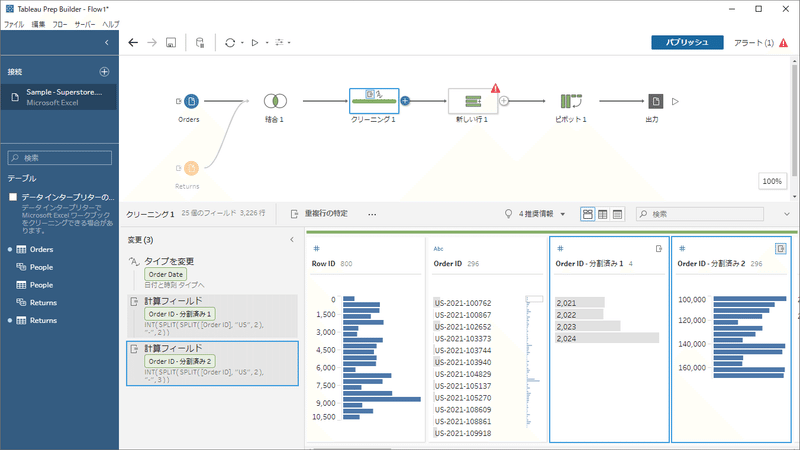Click the アラート (1) link

coord(754,43)
